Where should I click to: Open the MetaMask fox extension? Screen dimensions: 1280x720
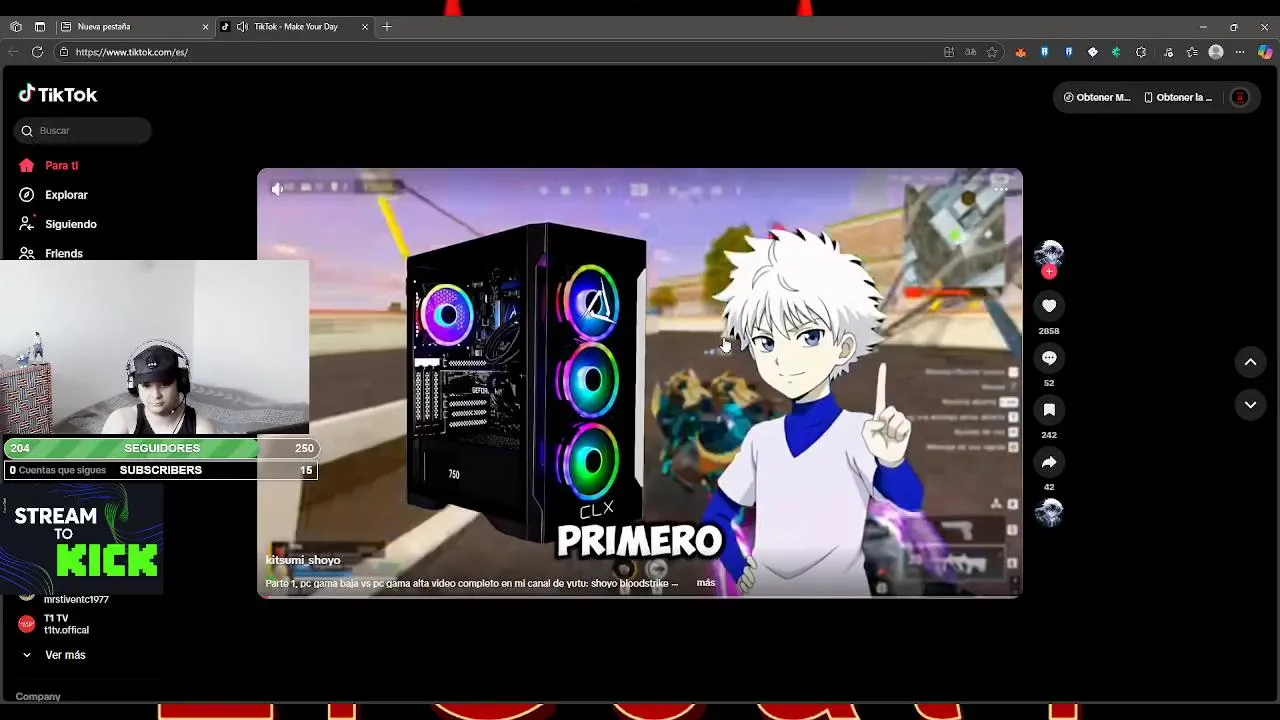[1020, 52]
